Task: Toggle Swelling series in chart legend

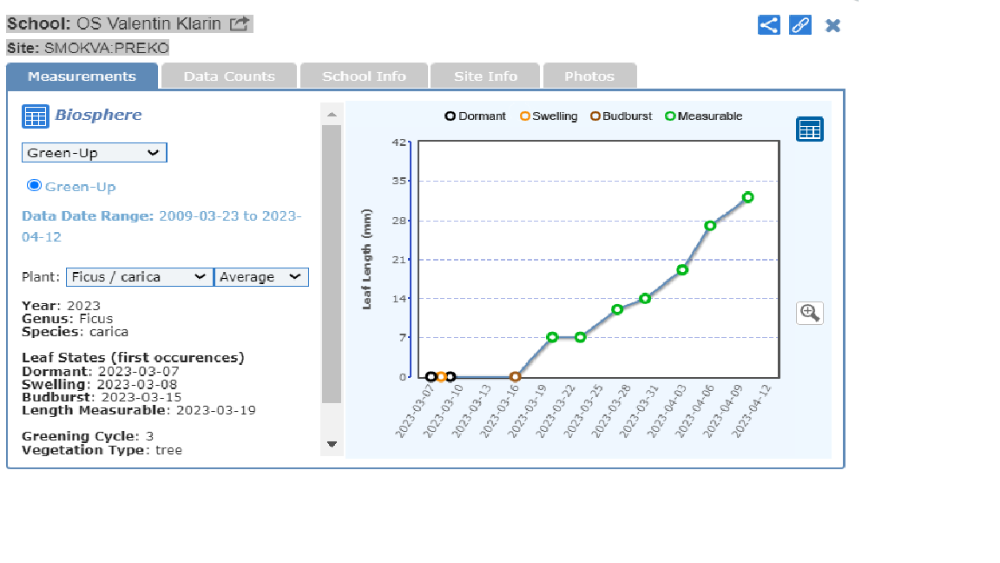Action: pos(548,116)
